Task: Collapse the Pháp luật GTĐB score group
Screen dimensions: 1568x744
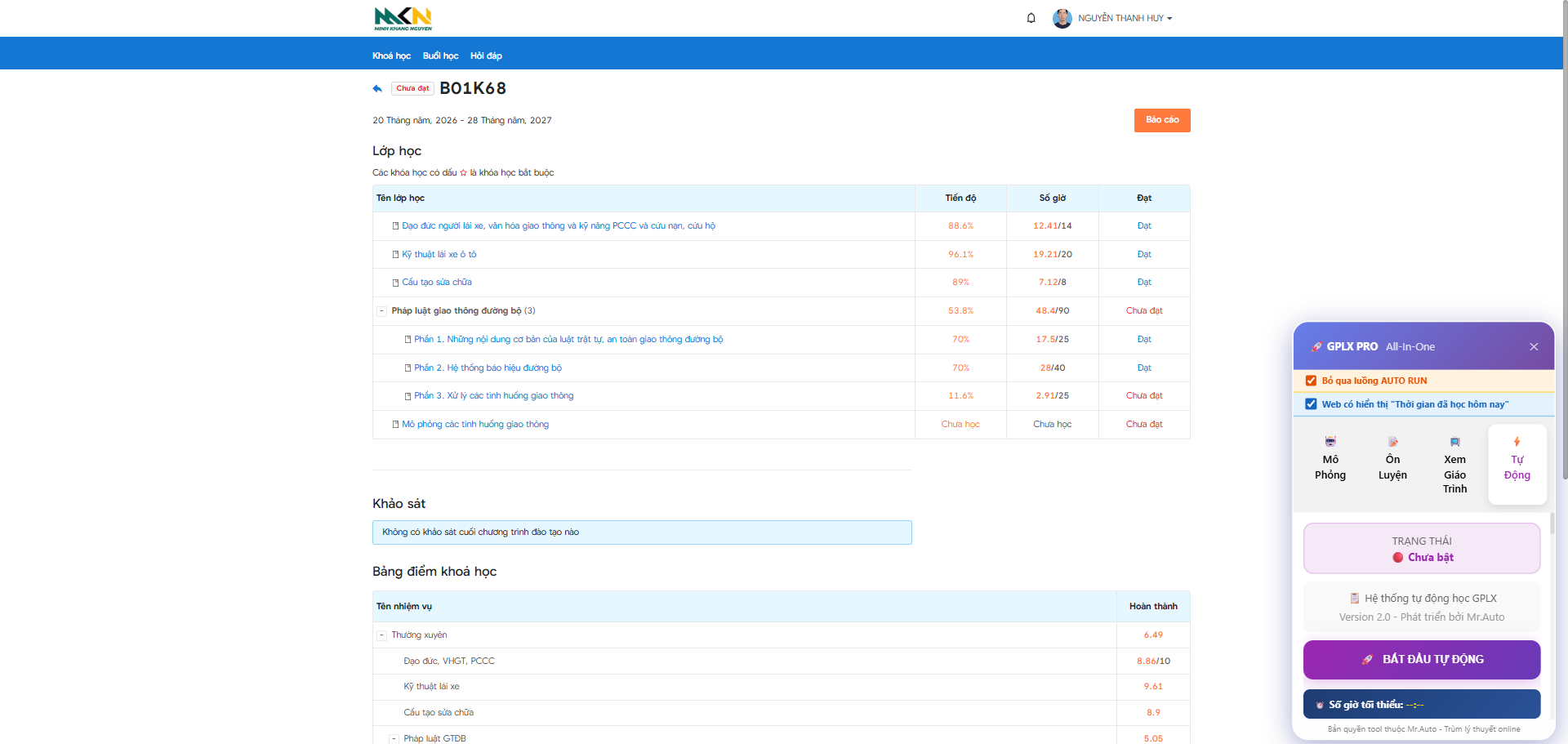Action: (394, 738)
